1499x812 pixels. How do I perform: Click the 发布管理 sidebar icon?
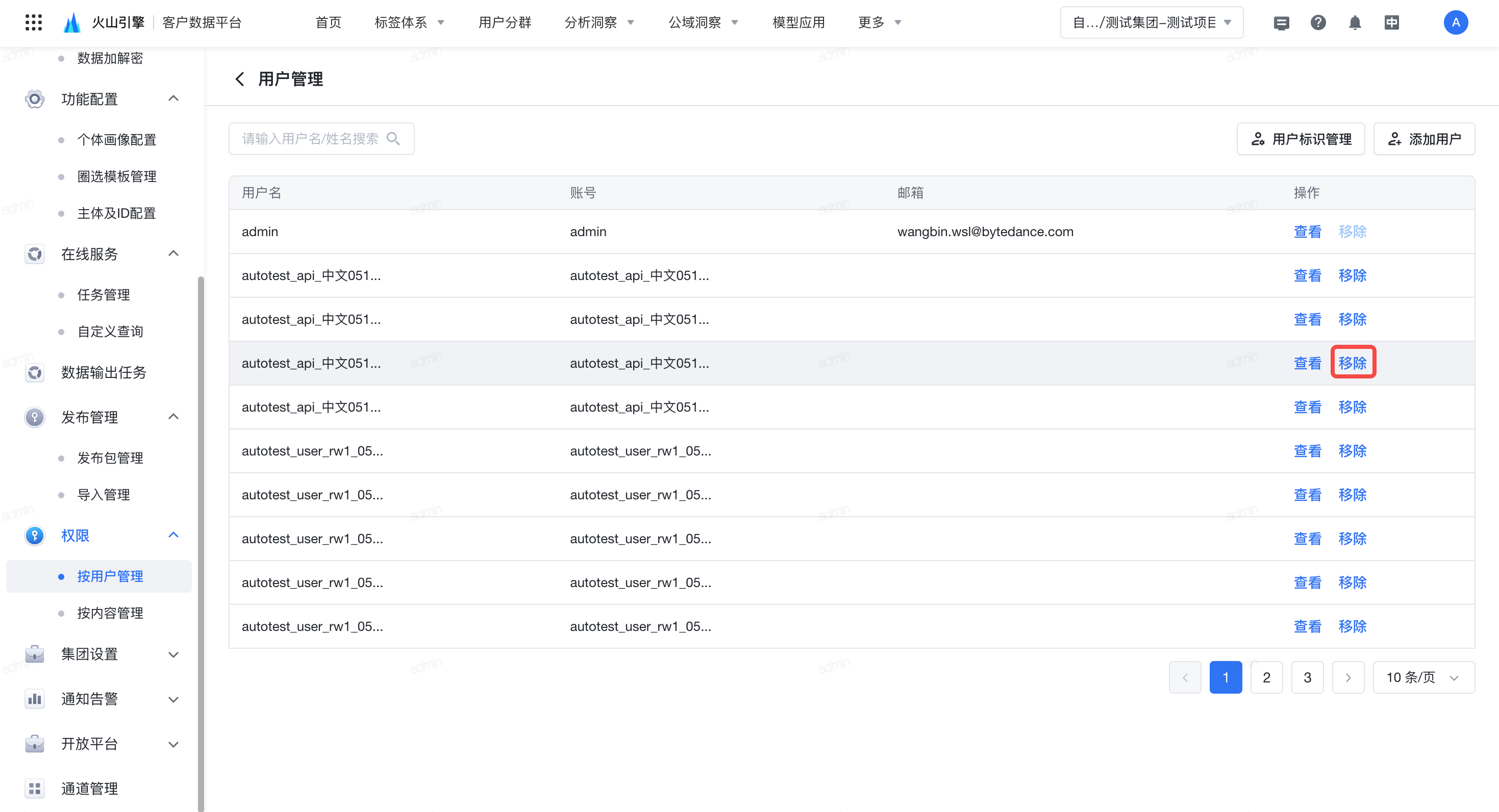click(x=35, y=417)
